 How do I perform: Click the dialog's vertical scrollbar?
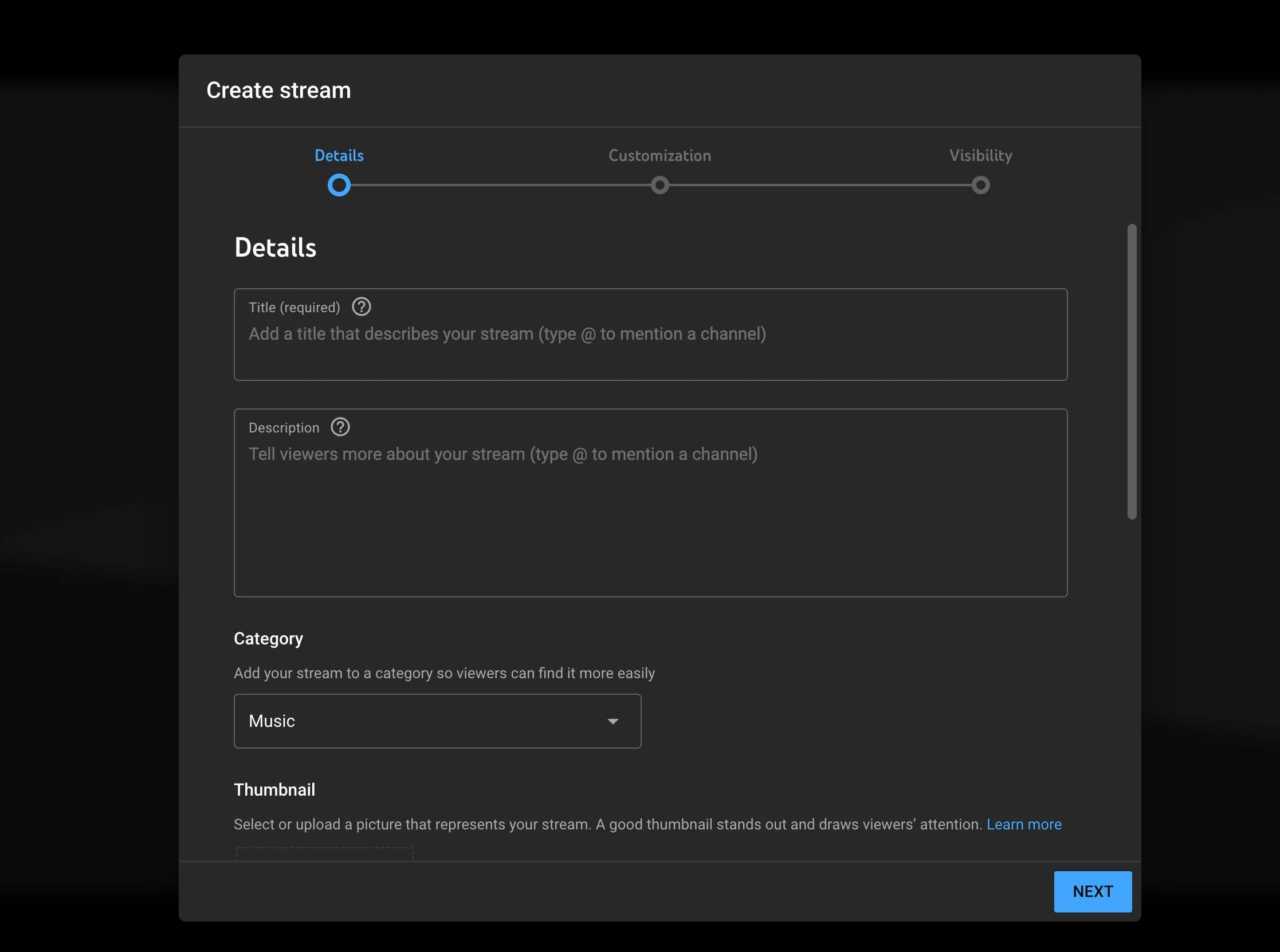[1132, 372]
